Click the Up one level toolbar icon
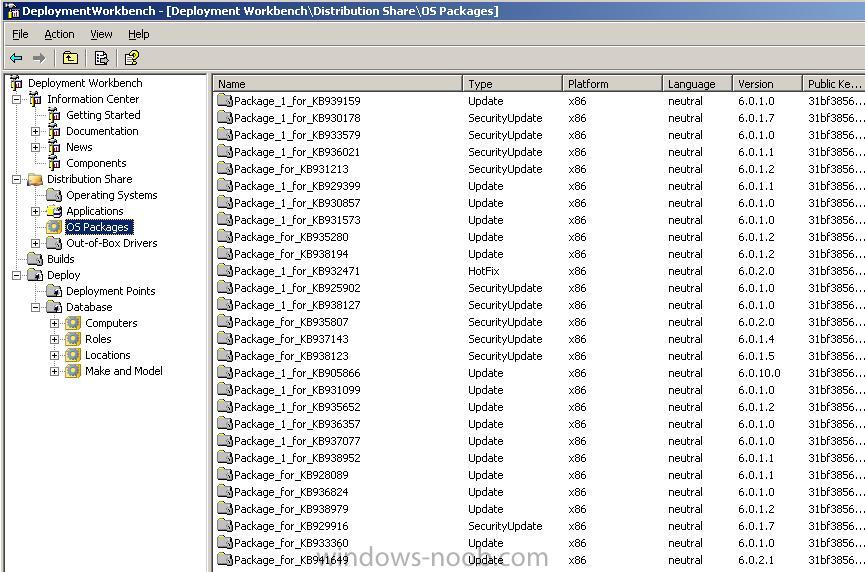Screen dimensions: 865x572 coord(70,58)
